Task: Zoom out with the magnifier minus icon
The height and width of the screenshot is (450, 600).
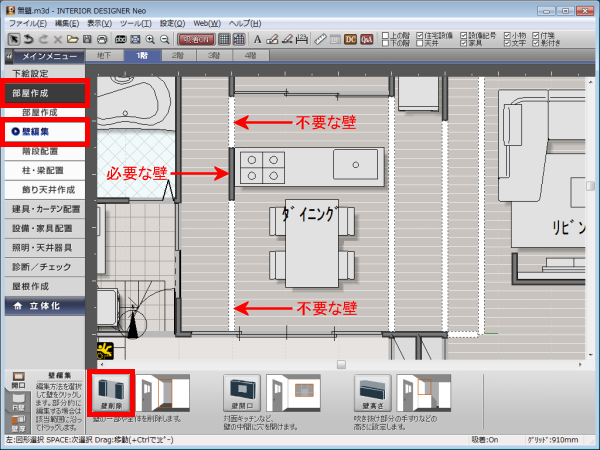Action: [x=164, y=38]
